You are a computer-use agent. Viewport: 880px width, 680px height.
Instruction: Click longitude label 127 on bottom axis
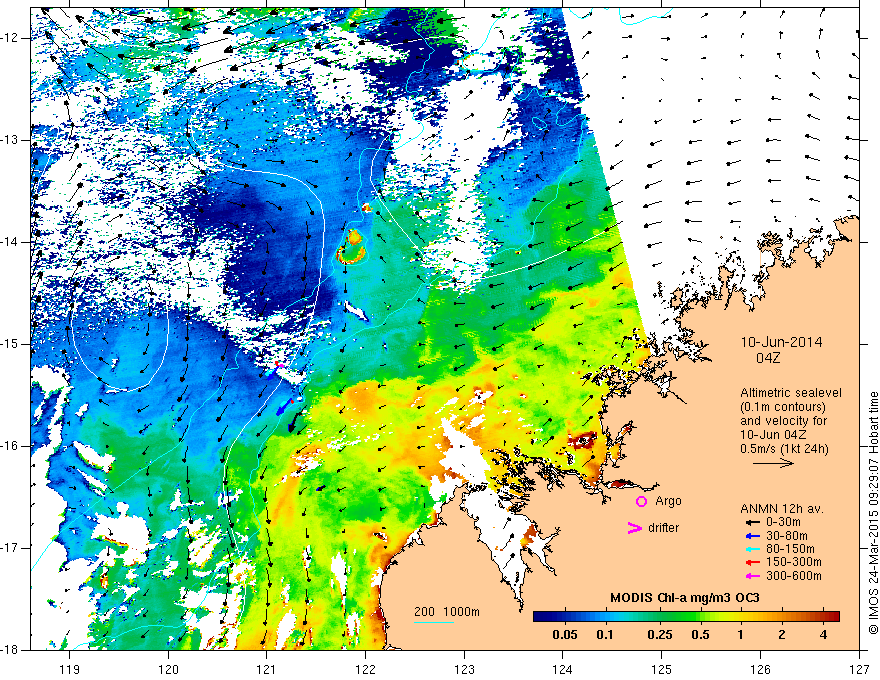[x=859, y=669]
